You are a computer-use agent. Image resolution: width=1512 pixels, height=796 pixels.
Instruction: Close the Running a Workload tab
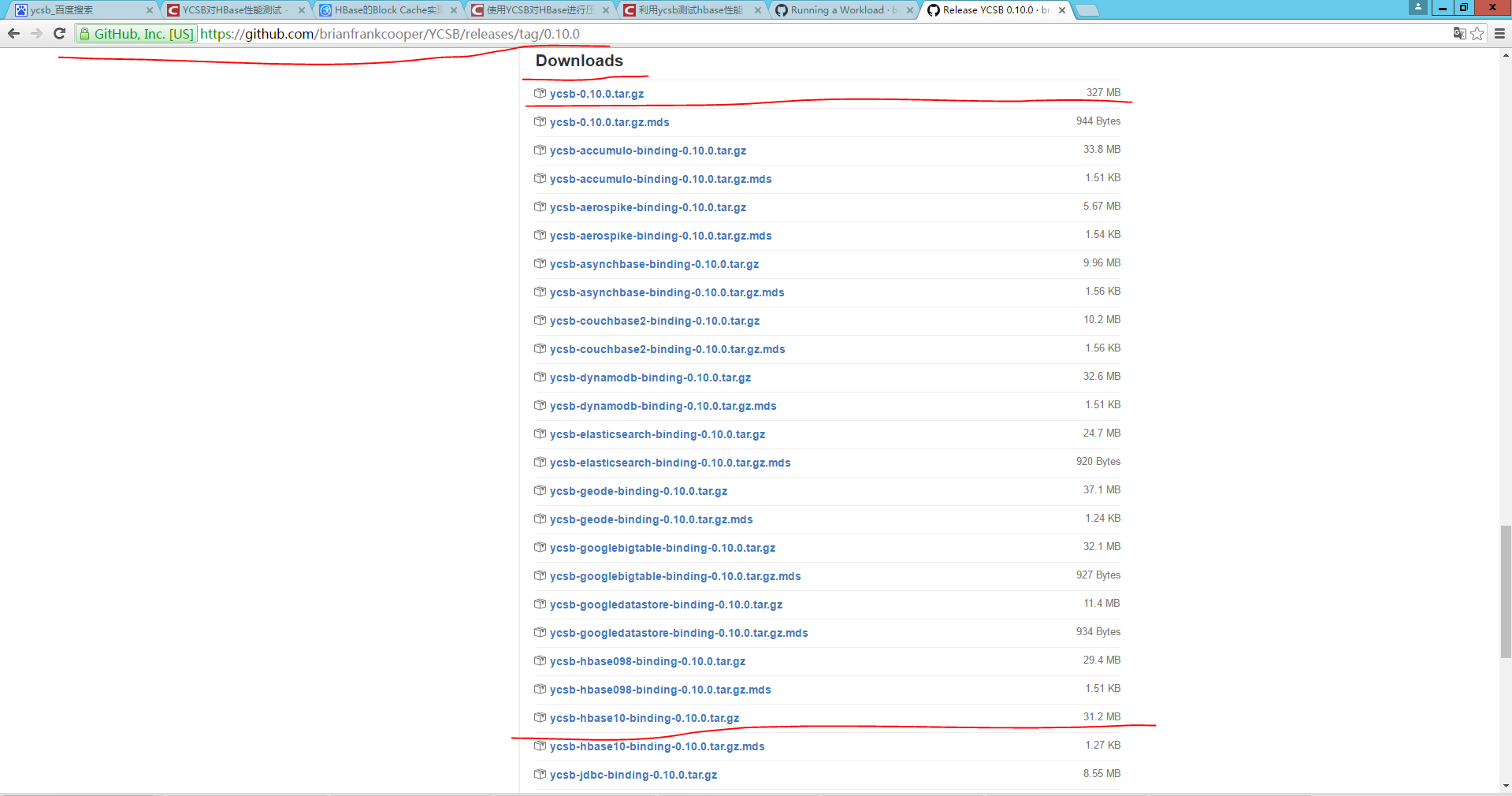910,10
